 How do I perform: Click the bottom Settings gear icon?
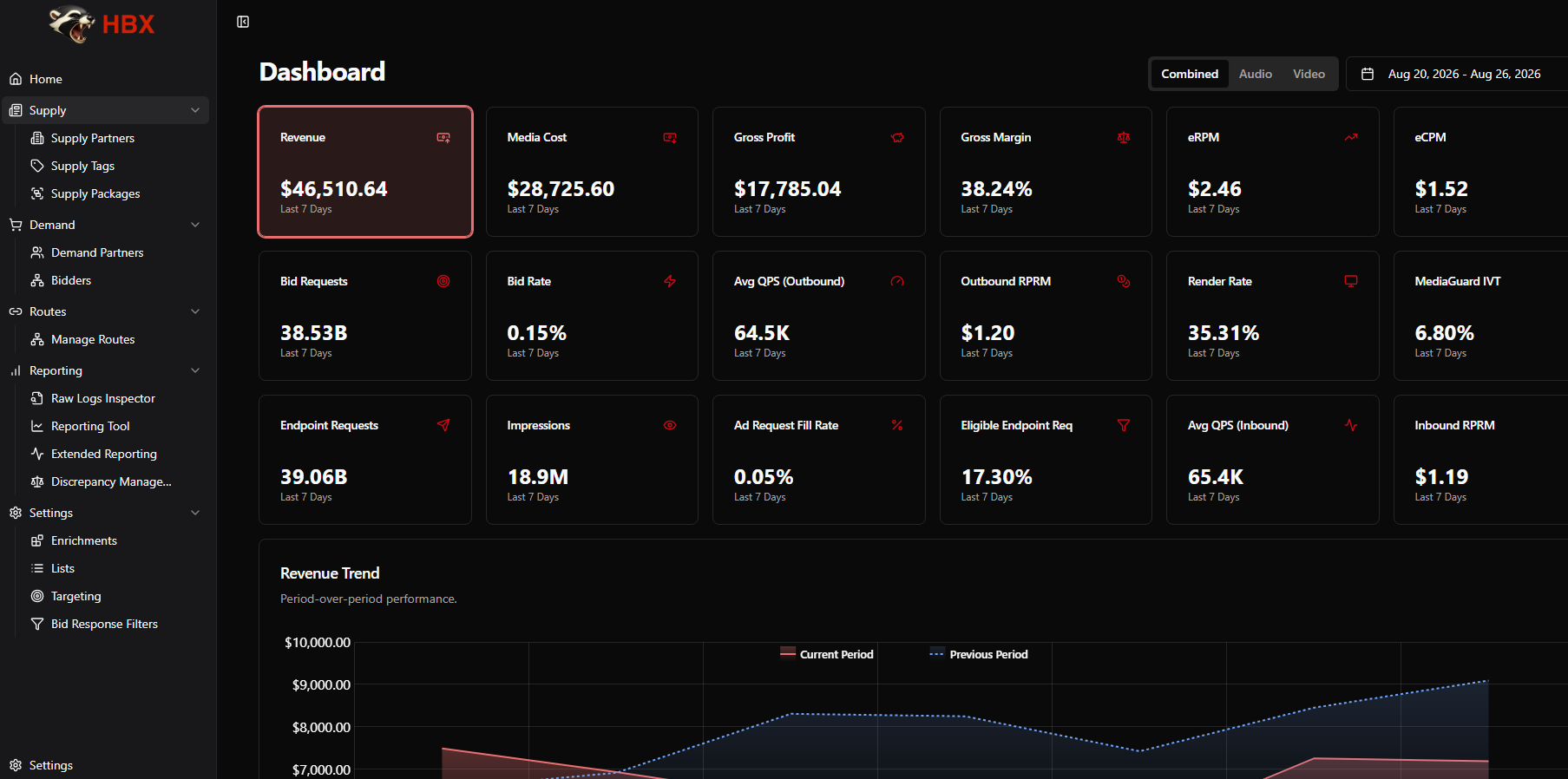point(16,765)
